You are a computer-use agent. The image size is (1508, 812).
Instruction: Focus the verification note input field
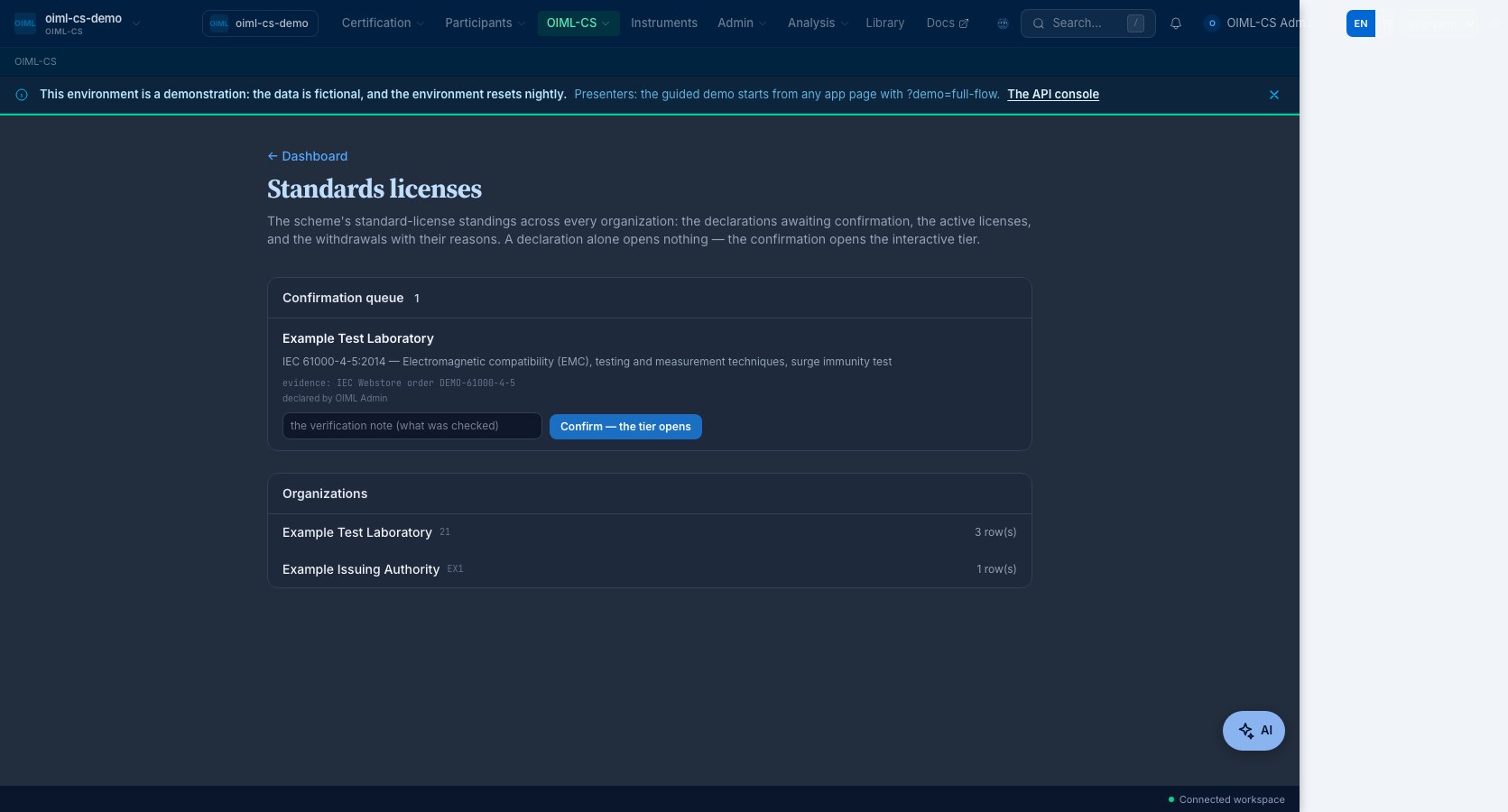click(412, 426)
